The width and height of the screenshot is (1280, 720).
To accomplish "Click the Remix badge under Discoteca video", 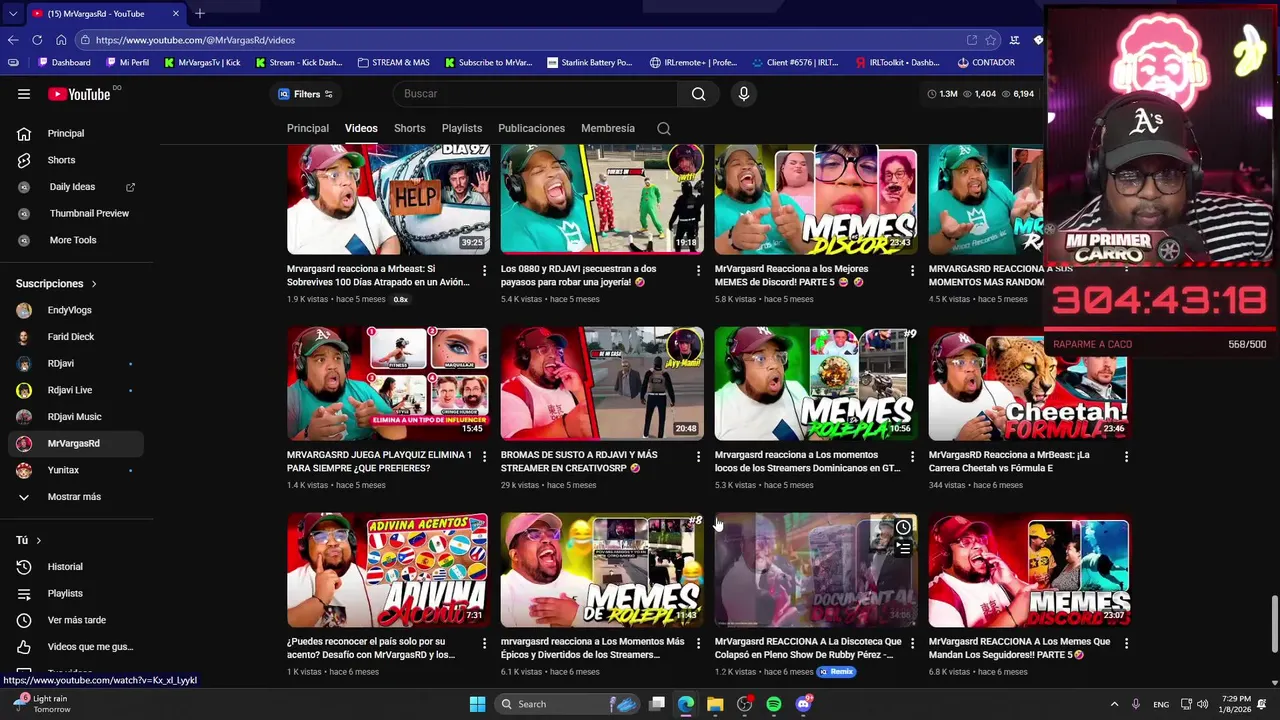I will pyautogui.click(x=836, y=671).
